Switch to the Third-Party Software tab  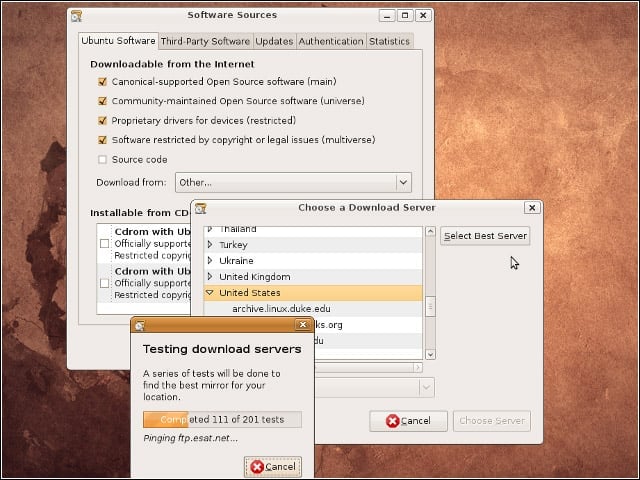pyautogui.click(x=205, y=41)
